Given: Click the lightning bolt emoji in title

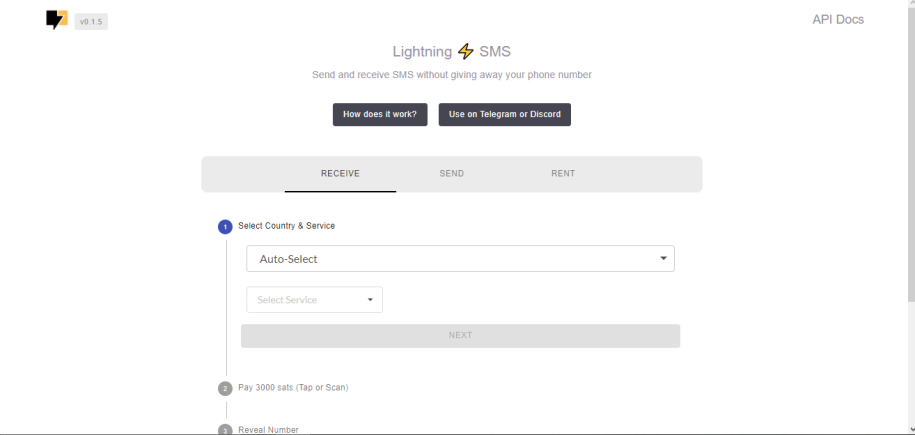Looking at the screenshot, I should tap(466, 51).
